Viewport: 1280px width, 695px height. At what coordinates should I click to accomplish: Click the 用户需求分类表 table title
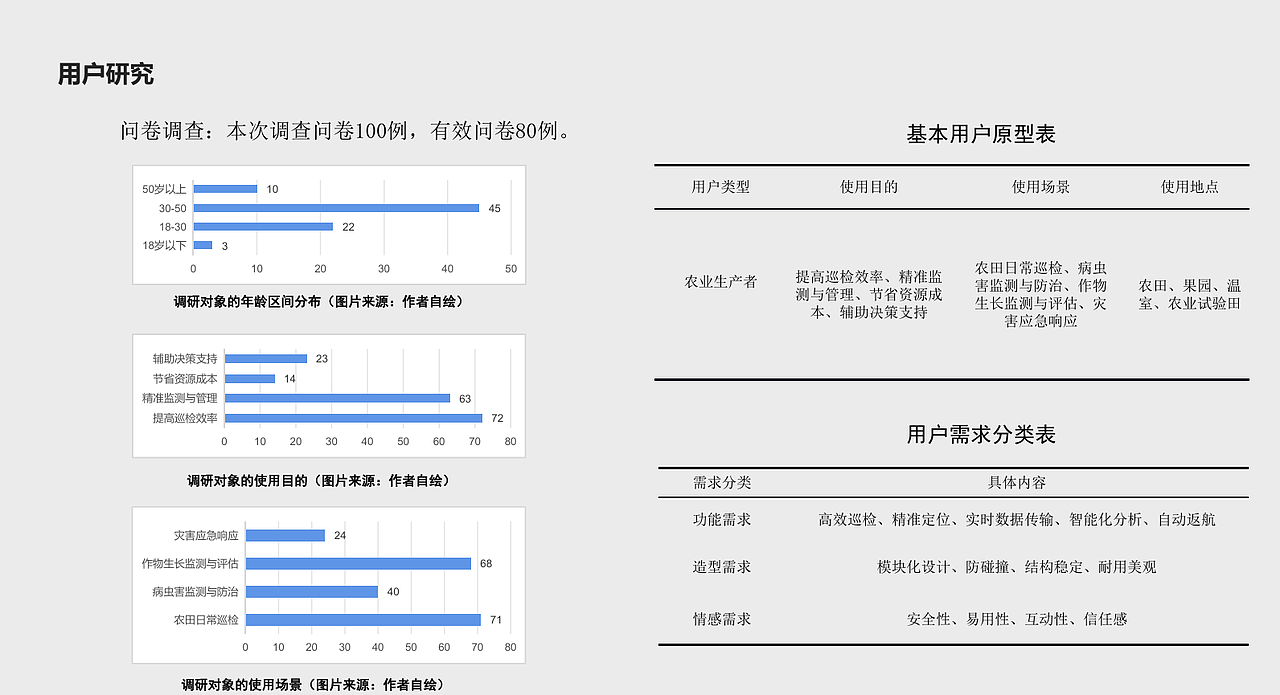(x=984, y=433)
